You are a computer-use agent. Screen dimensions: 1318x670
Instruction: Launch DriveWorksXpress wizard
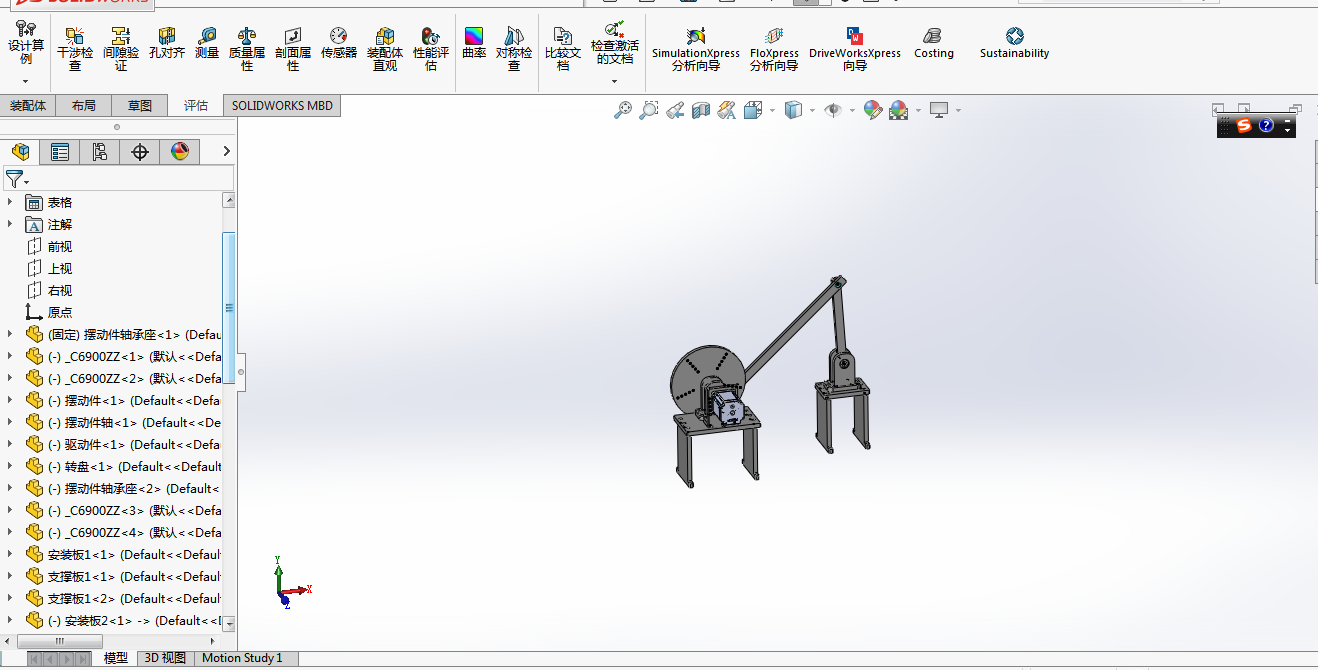click(x=855, y=50)
